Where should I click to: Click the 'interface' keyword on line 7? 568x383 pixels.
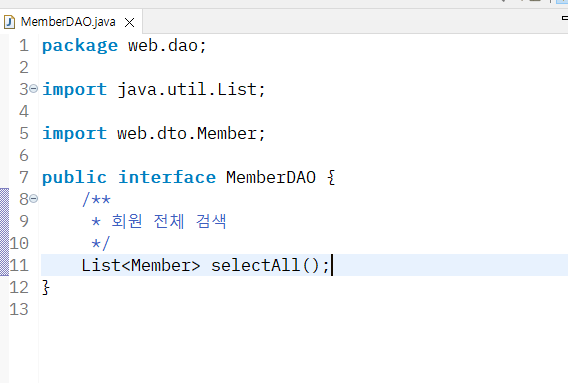pos(167,178)
